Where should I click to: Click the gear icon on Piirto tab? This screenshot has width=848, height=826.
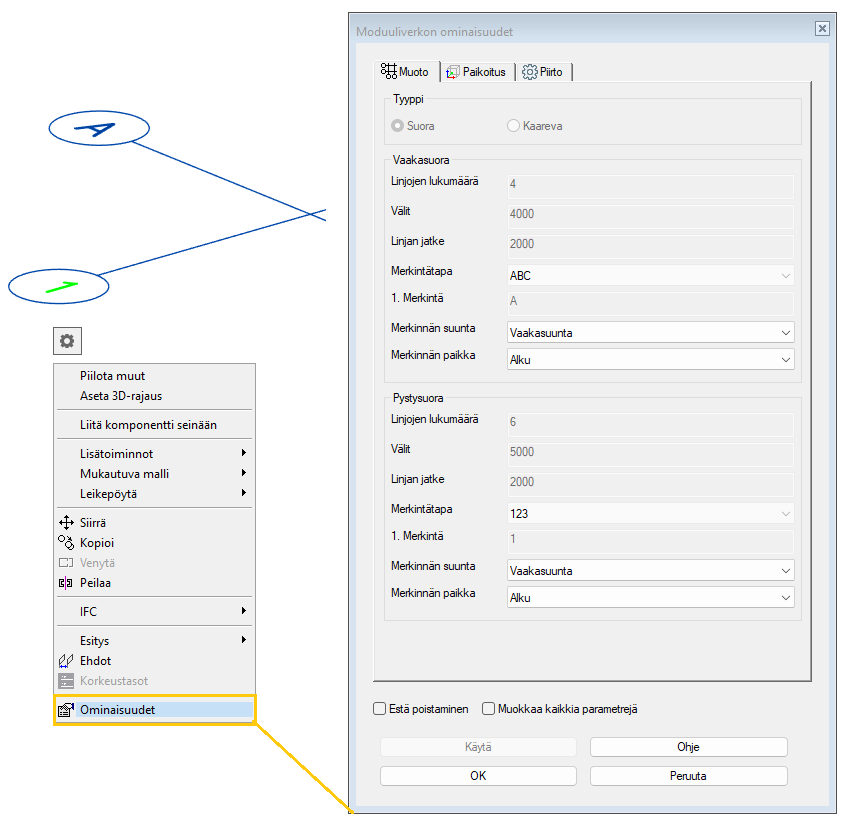coord(529,72)
